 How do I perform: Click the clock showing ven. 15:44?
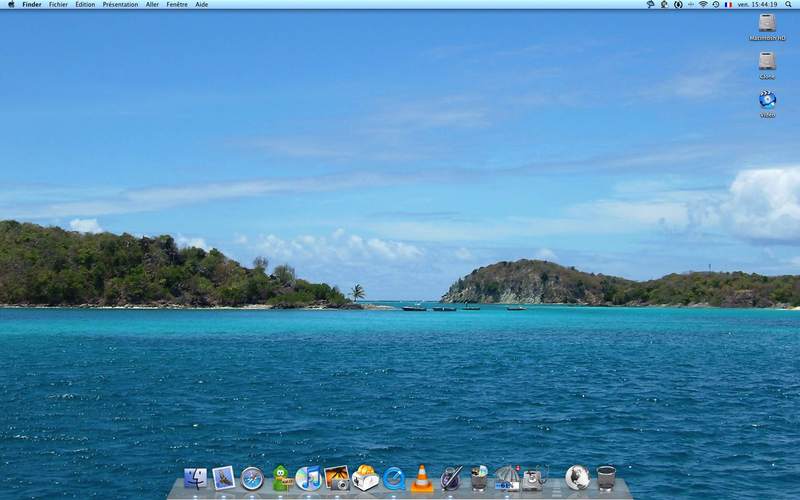pyautogui.click(x=757, y=4)
